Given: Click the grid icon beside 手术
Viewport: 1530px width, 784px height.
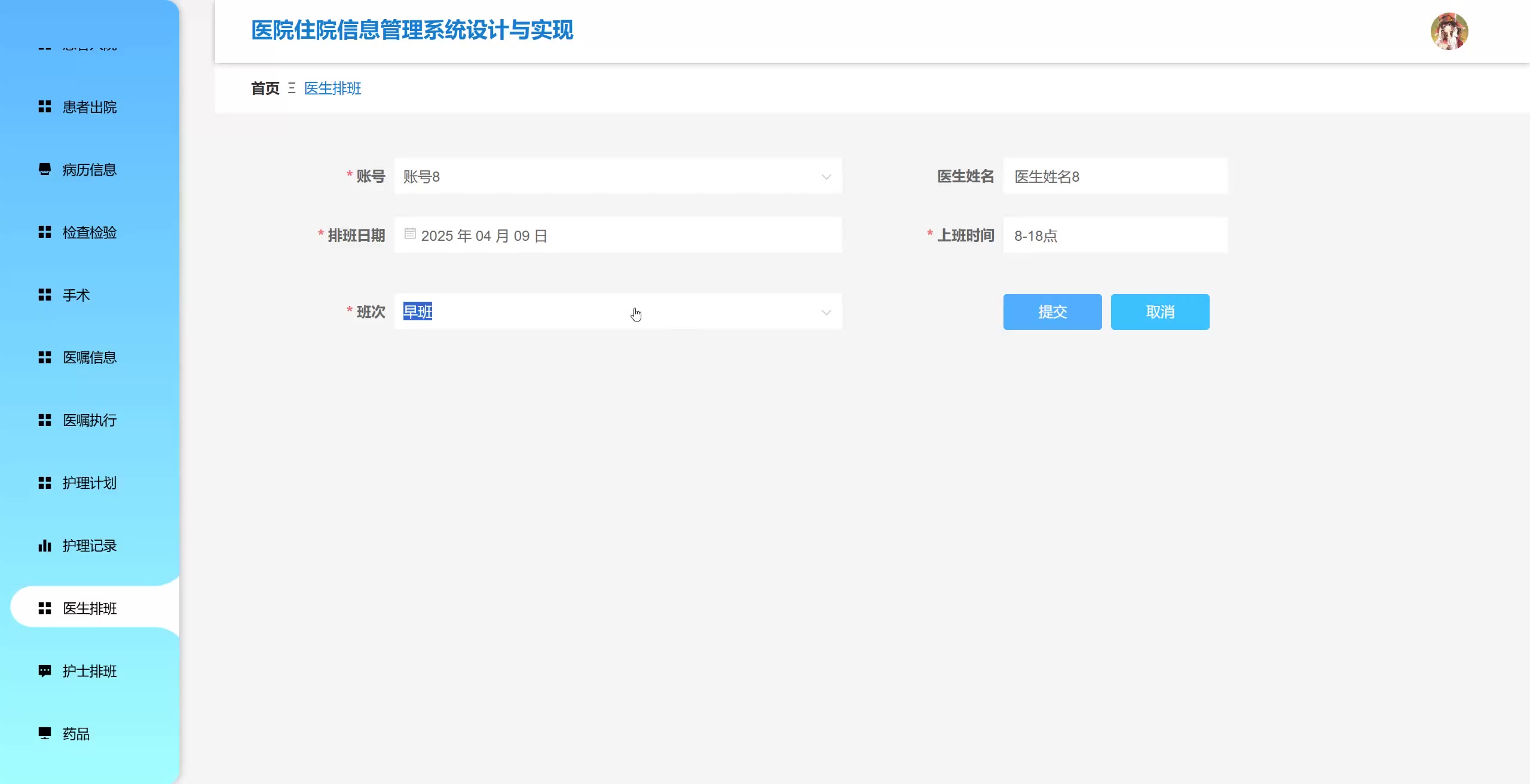Looking at the screenshot, I should pos(45,295).
